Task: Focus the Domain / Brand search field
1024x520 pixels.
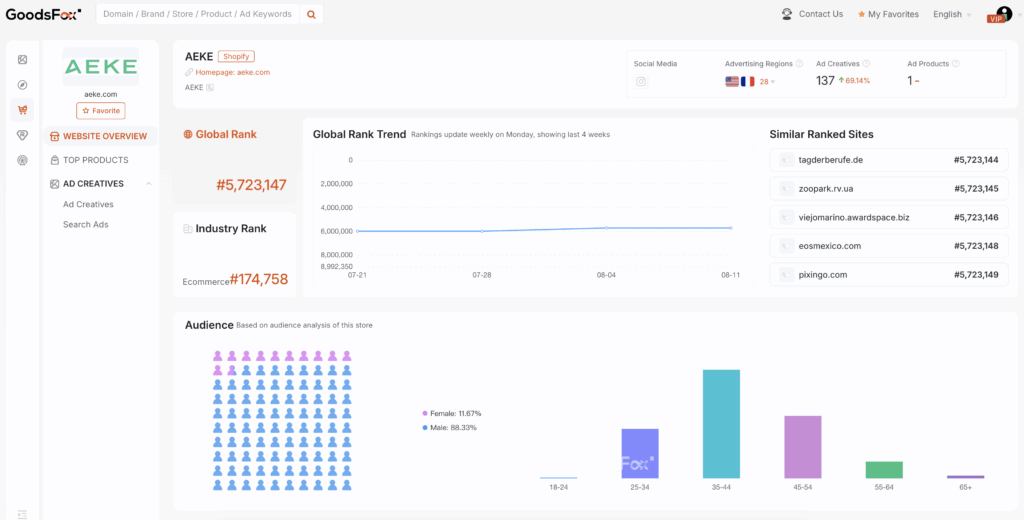Action: point(197,14)
